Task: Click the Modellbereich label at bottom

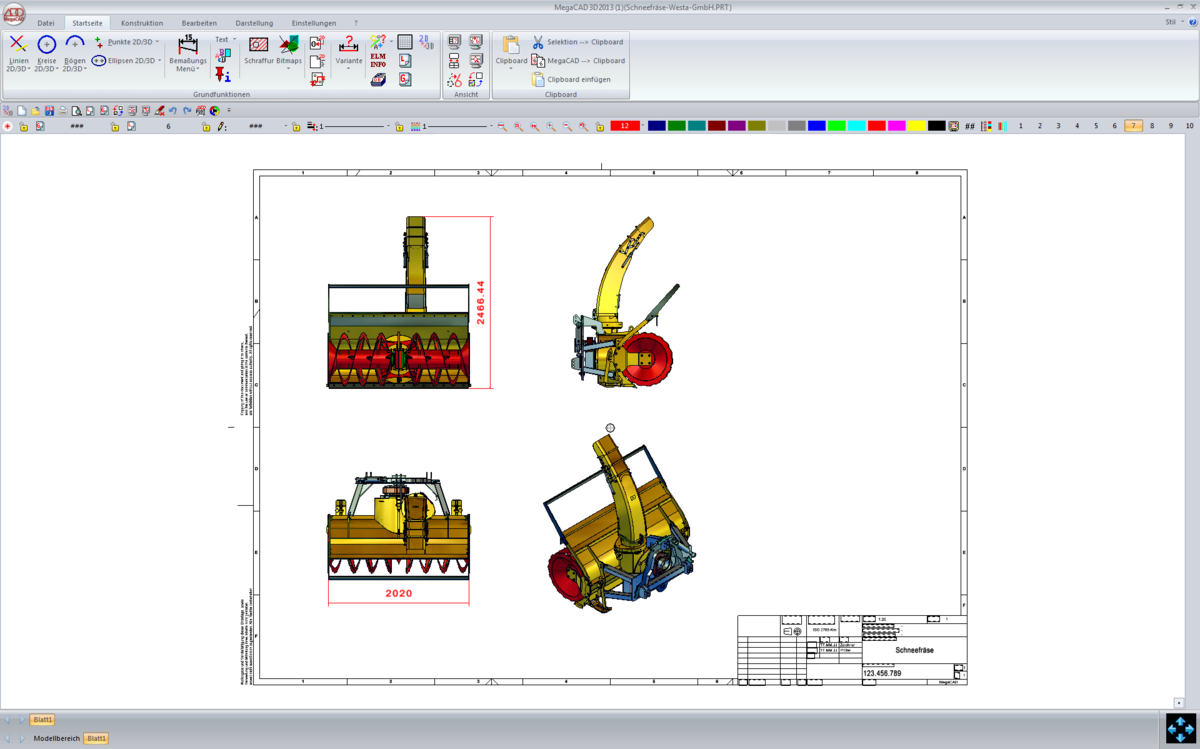Action: (x=56, y=739)
